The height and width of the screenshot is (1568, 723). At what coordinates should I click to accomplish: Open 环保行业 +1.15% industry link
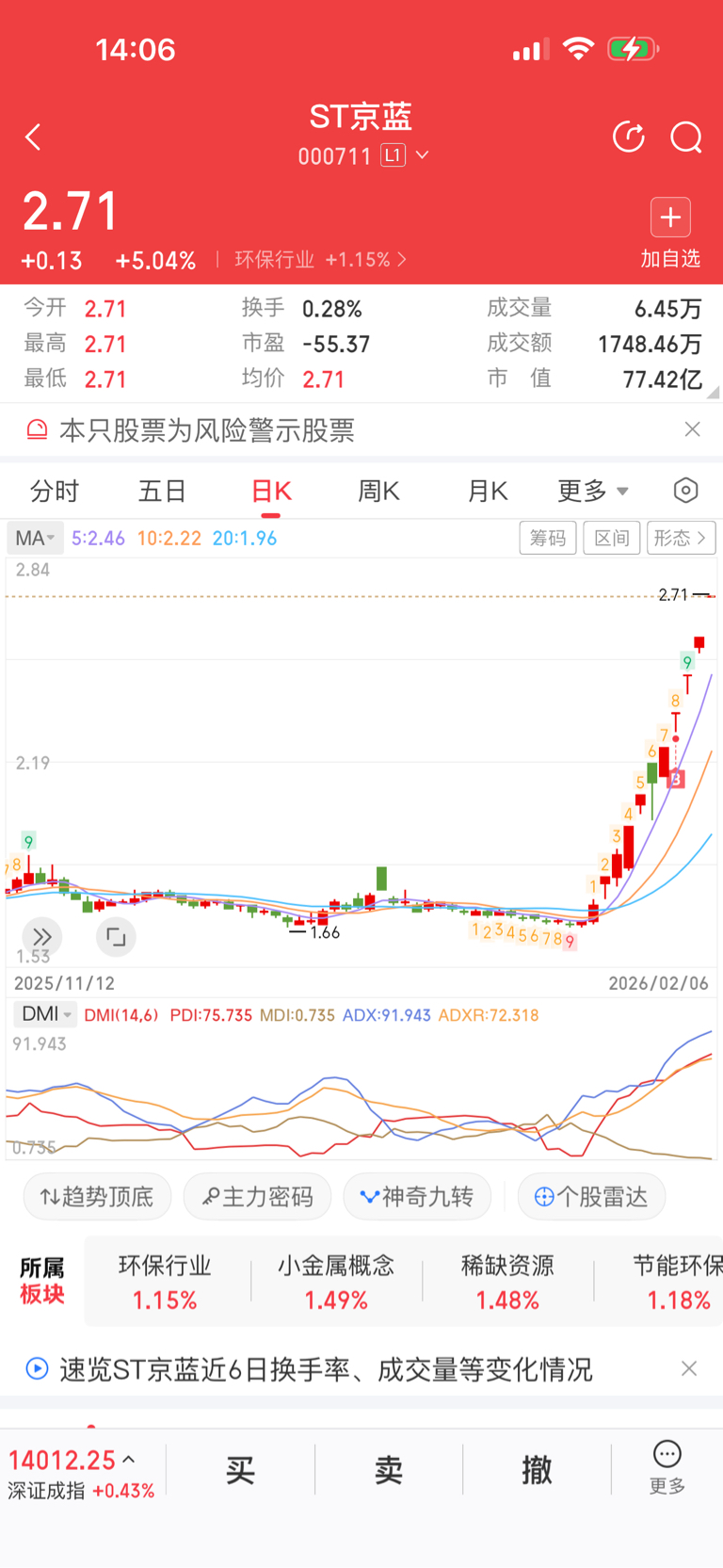(x=320, y=260)
